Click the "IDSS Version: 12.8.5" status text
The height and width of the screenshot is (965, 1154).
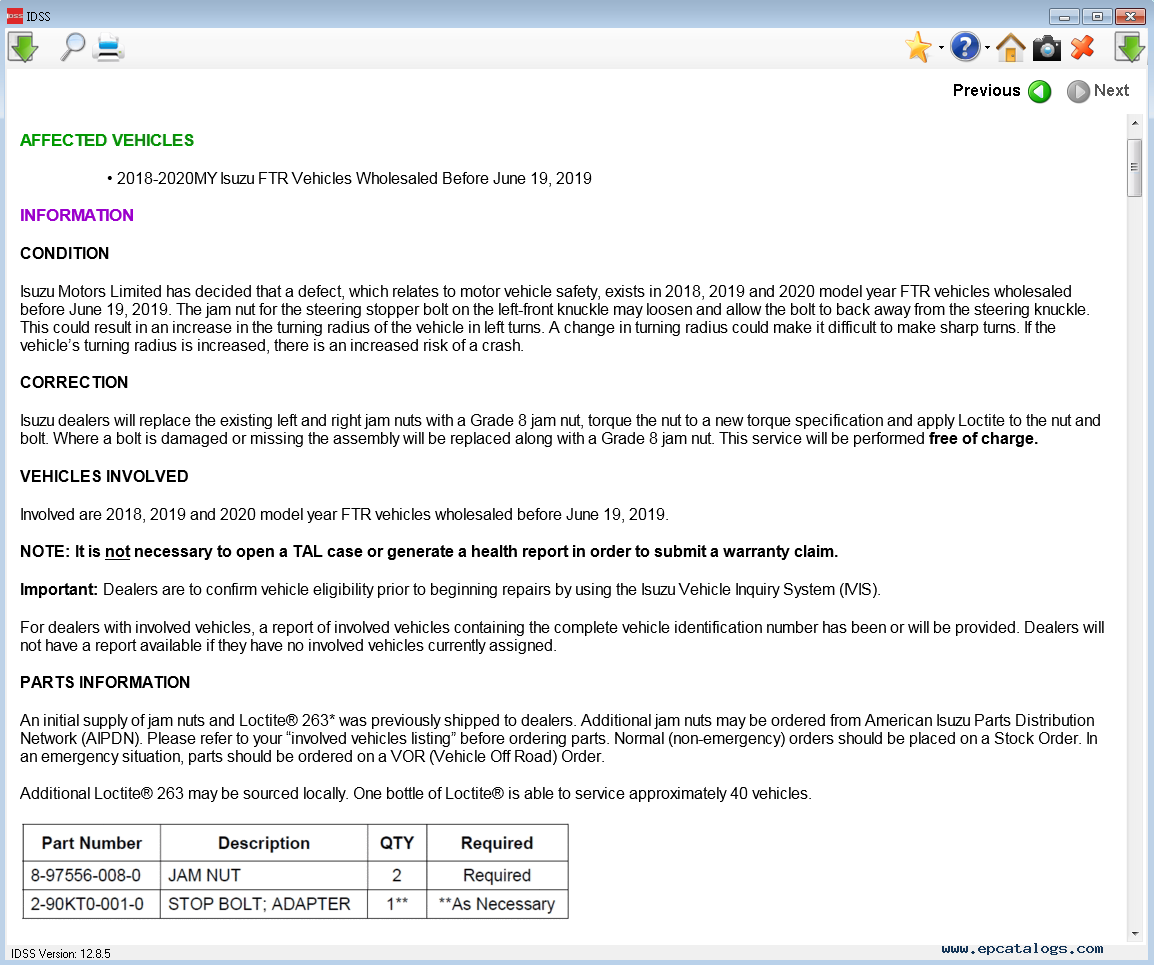(x=61, y=954)
